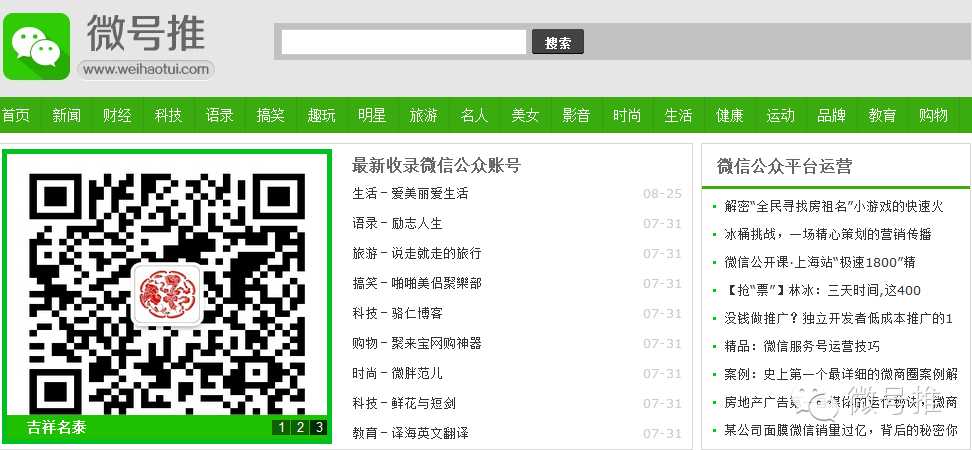Open the 购物 category
The width and height of the screenshot is (972, 450).
pos(933,115)
